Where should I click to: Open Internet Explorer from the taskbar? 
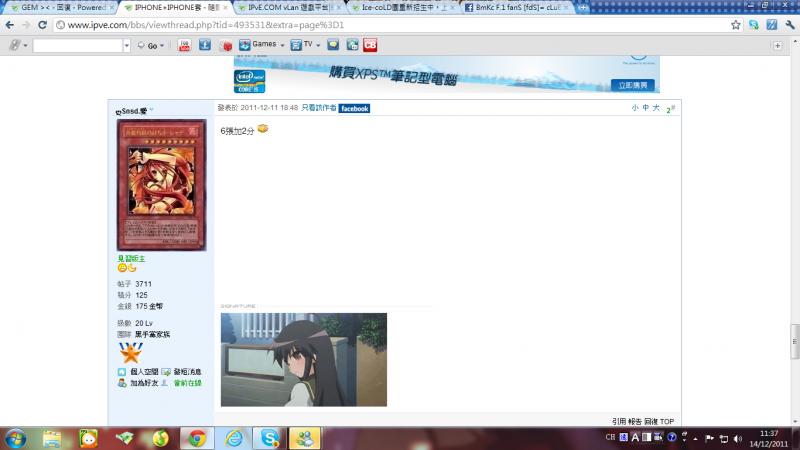click(234, 438)
